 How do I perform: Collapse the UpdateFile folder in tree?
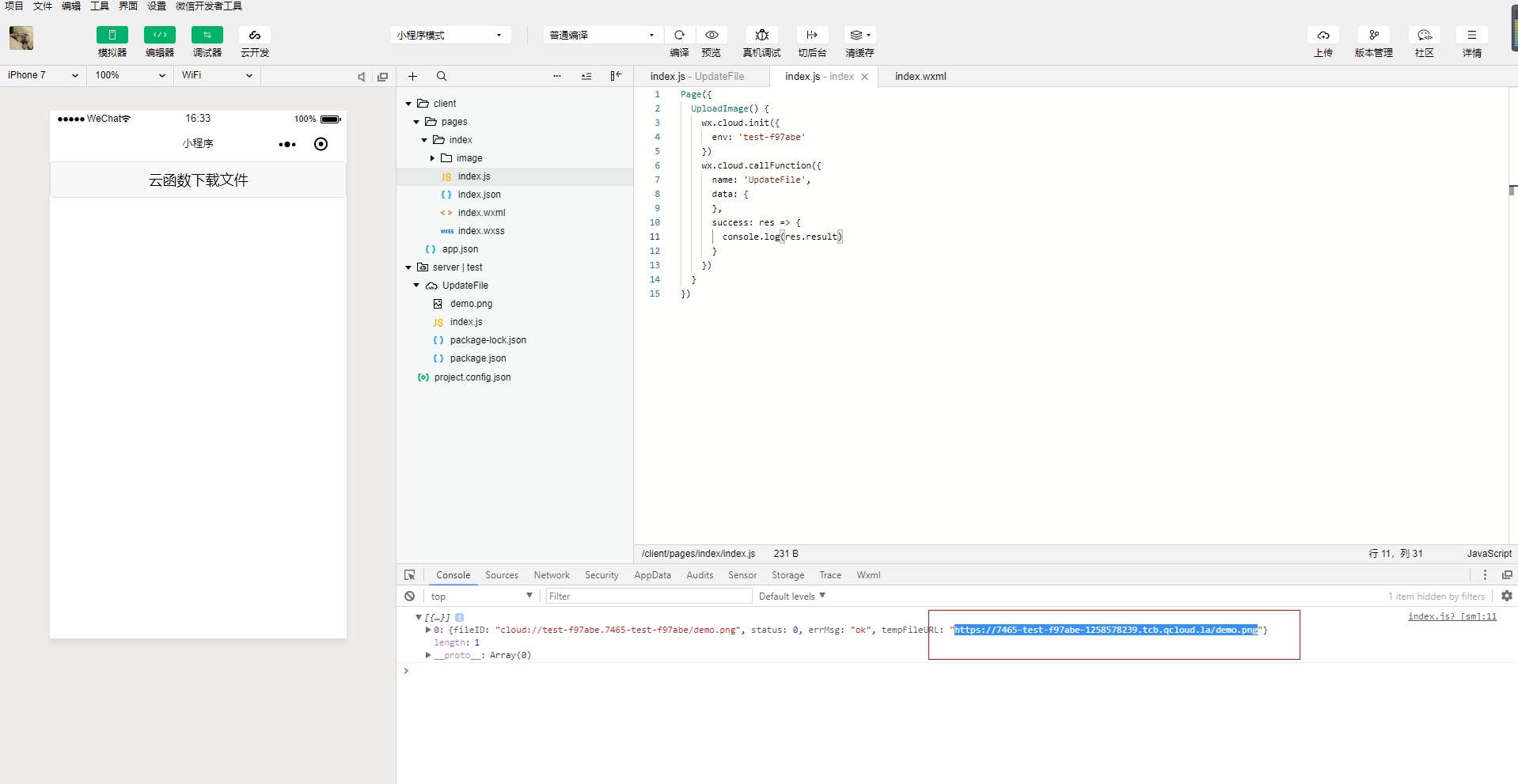pyautogui.click(x=416, y=286)
